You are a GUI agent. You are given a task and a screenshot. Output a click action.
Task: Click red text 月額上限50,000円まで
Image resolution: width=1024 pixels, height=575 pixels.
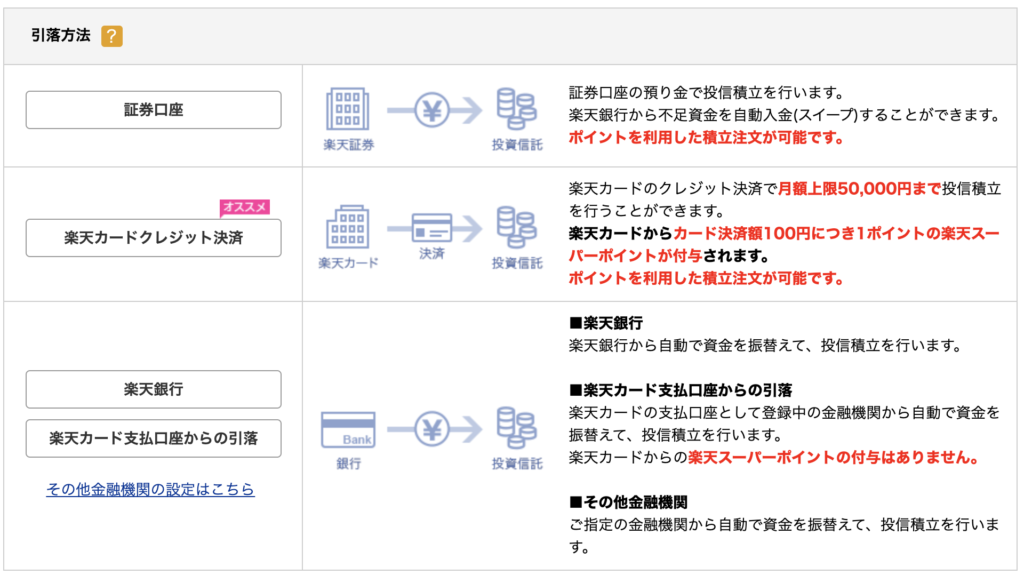[x=859, y=189]
